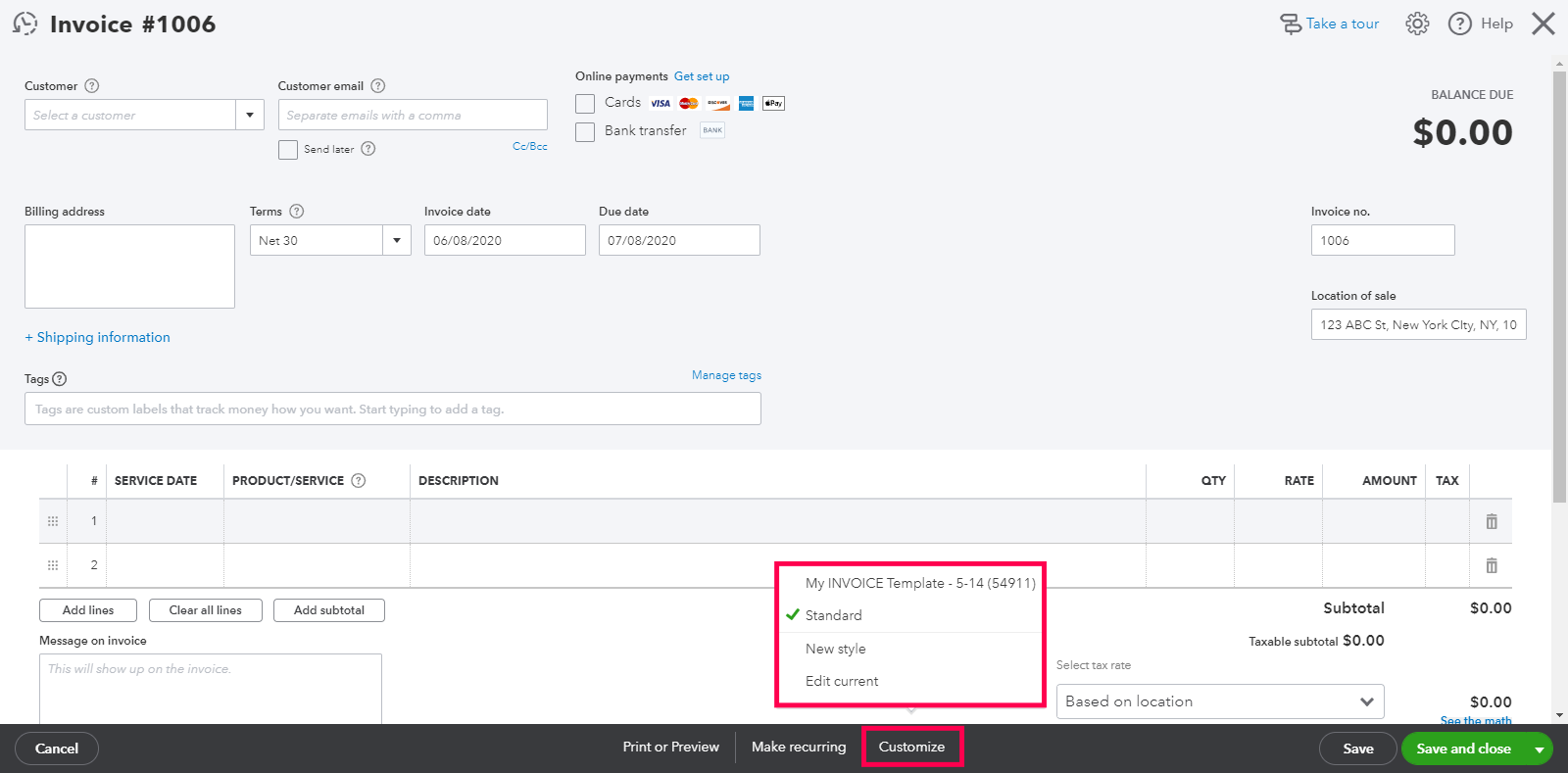Click the Product/Service help icon
1568x773 pixels.
[x=359, y=481]
